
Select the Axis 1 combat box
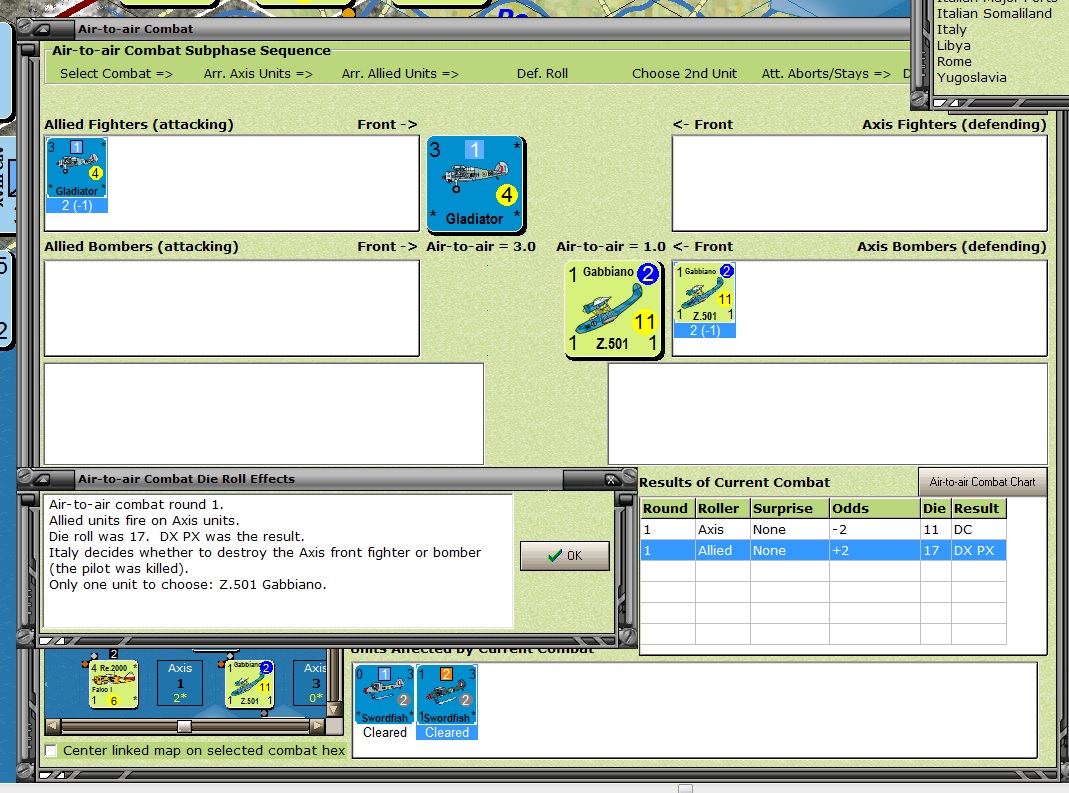click(x=180, y=683)
